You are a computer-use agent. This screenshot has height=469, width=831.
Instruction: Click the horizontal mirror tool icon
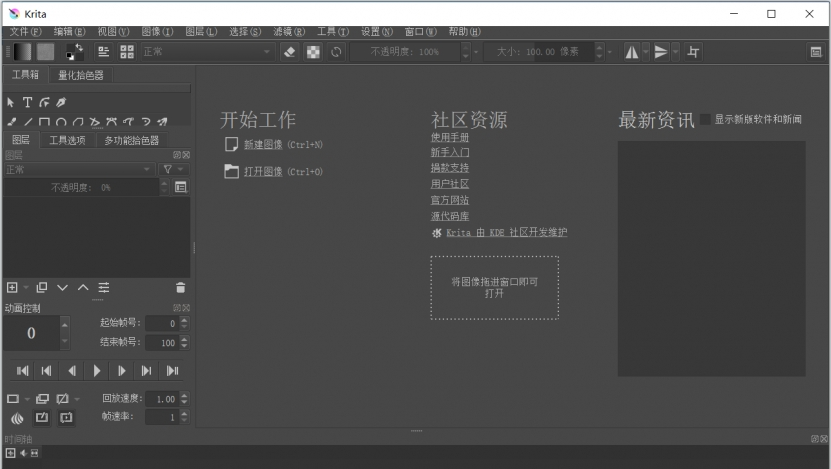(x=632, y=52)
